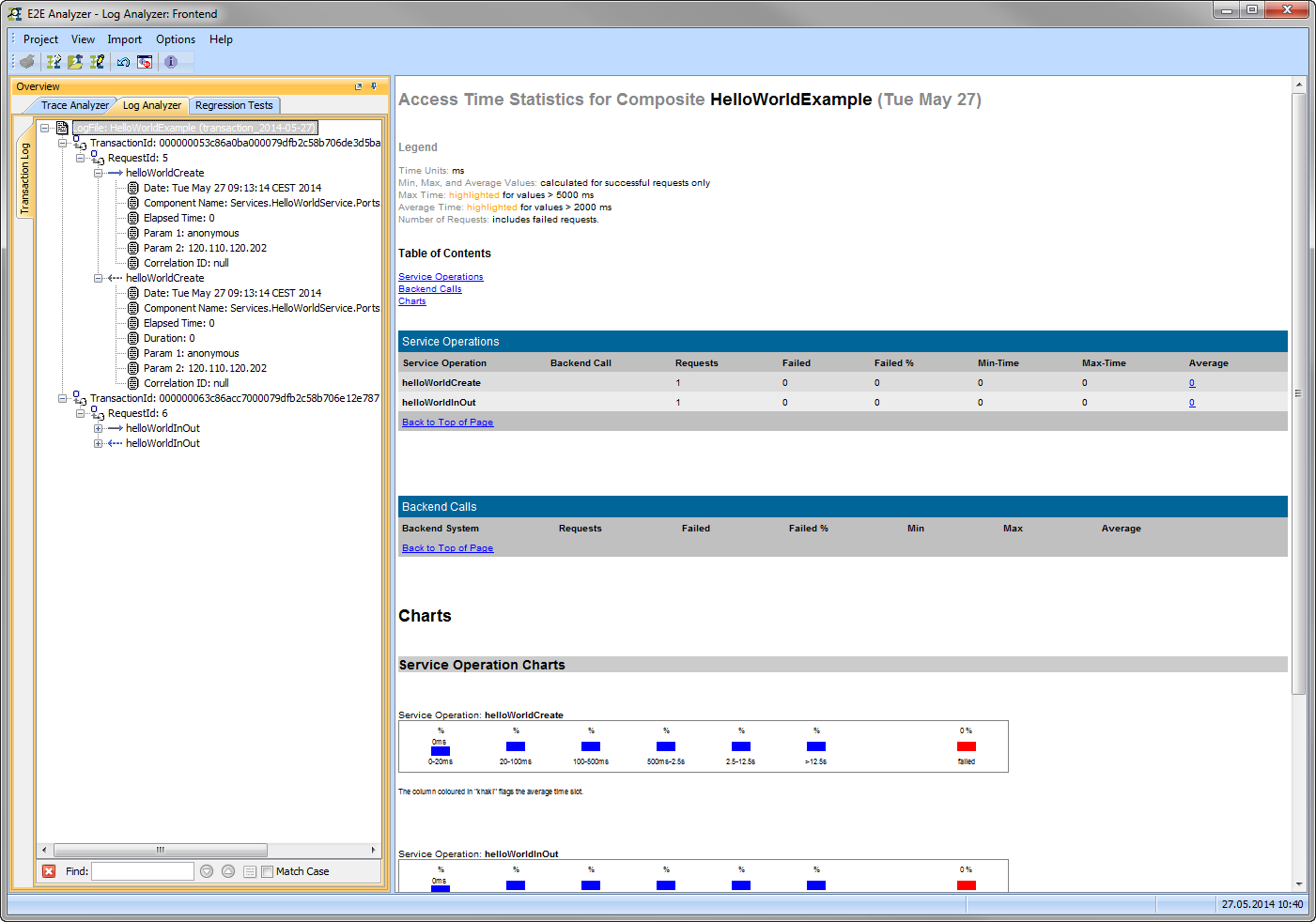Screen dimensions: 1316x922
Task: Click the folder-based import icon in the toolbar
Action: coord(74,62)
